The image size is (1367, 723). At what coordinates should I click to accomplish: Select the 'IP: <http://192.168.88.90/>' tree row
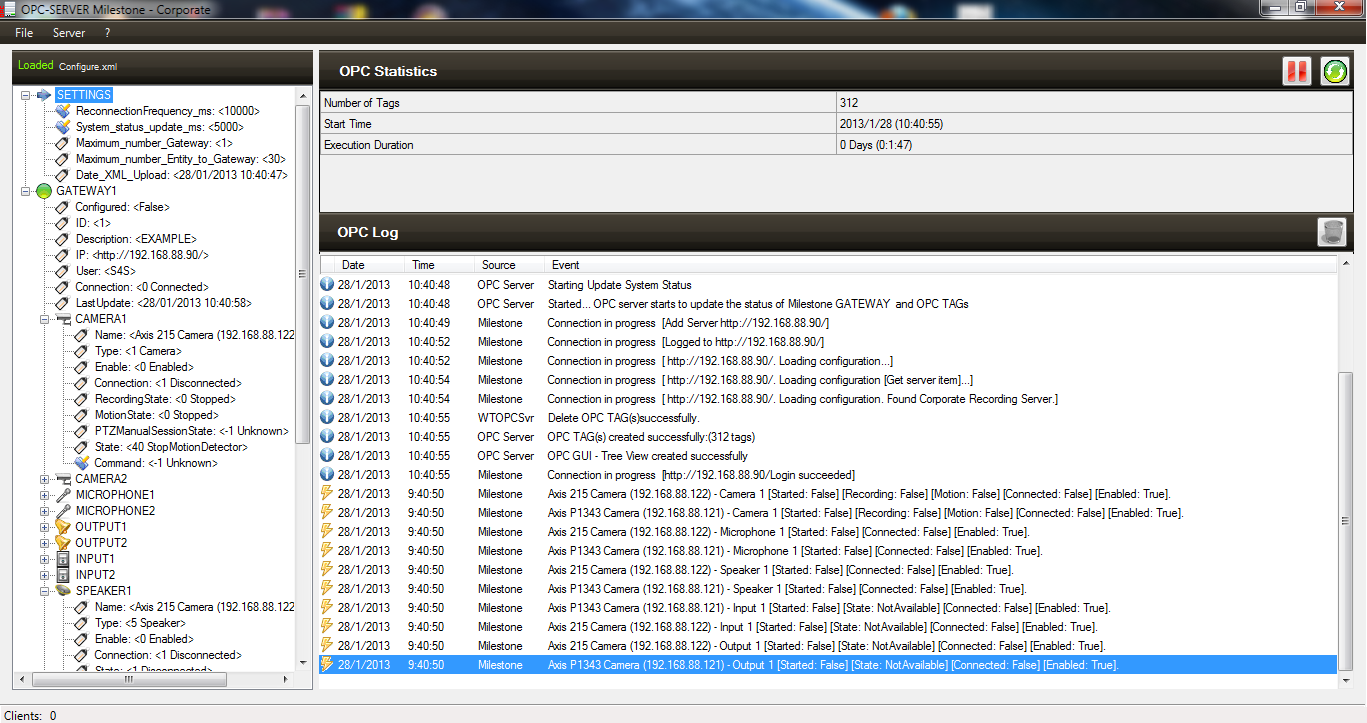(142, 255)
